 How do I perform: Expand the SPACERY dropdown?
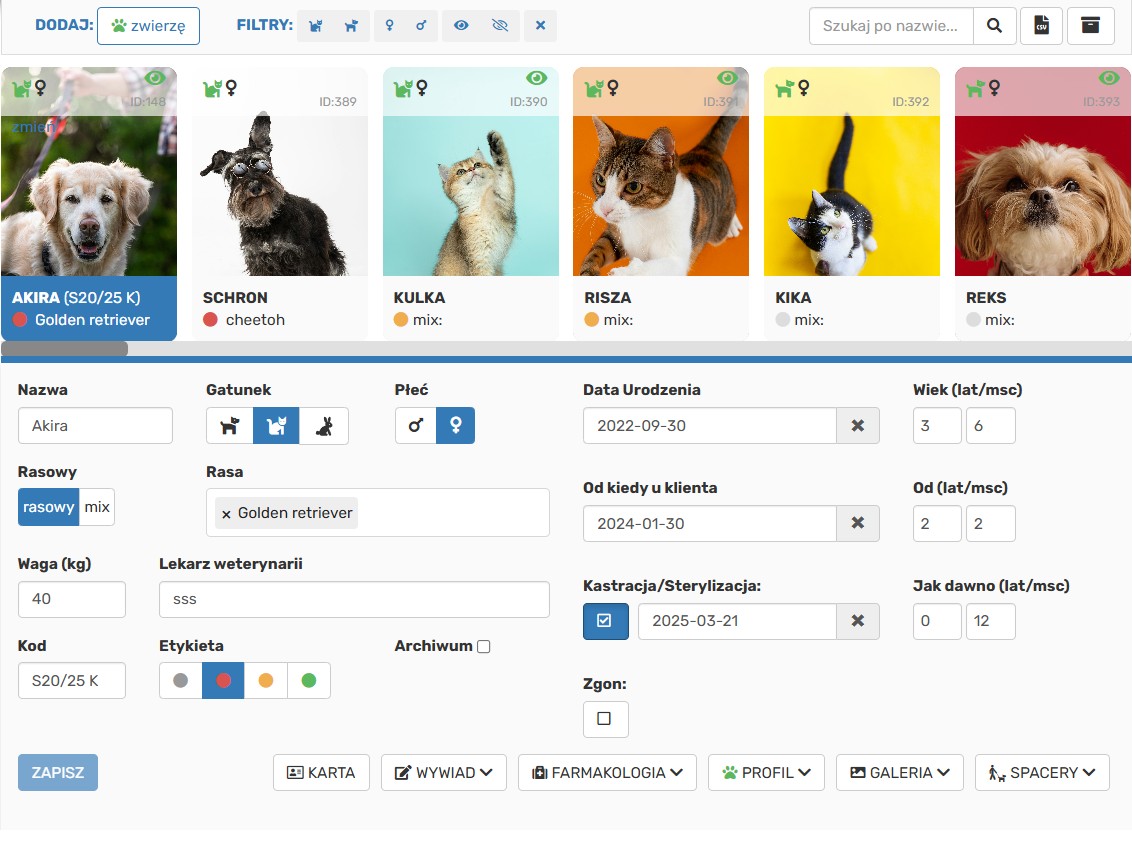(1041, 773)
